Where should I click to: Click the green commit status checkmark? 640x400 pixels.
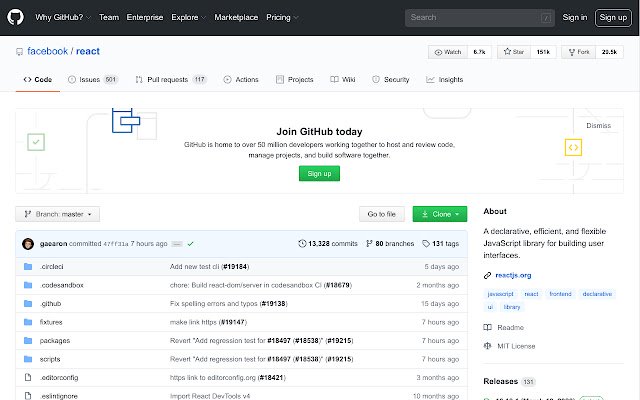[190, 244]
